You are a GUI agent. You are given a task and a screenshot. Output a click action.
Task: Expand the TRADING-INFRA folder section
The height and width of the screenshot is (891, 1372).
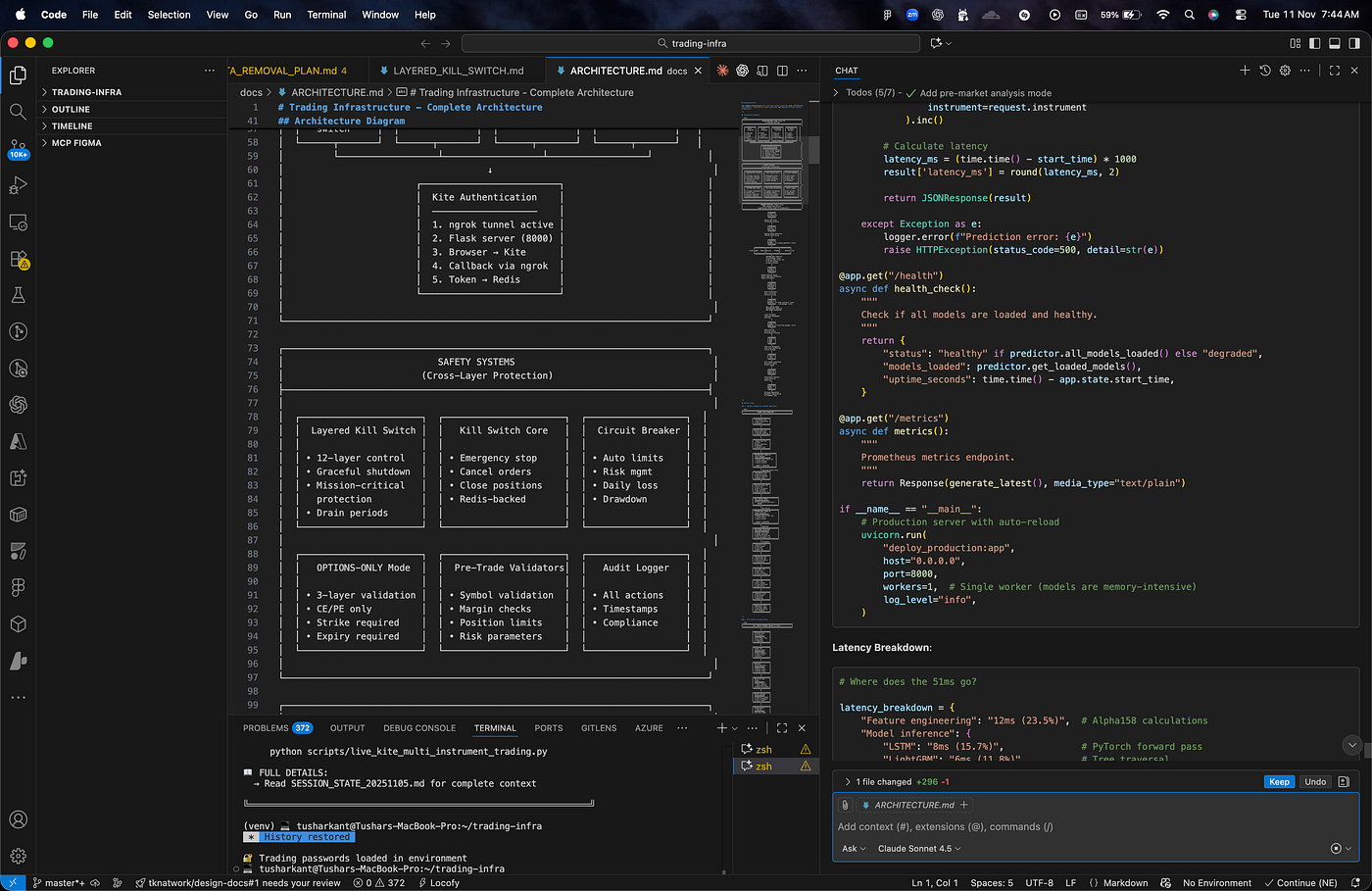click(131, 92)
